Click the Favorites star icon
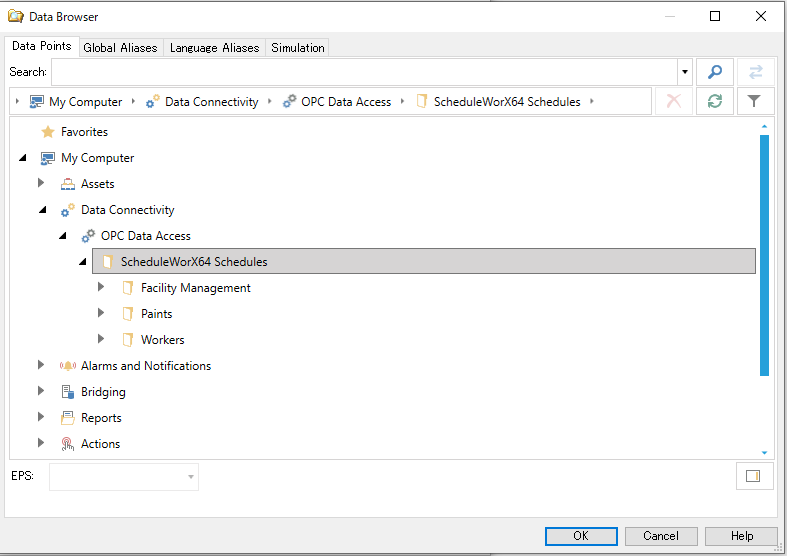Viewport: 787px width, 556px height. (47, 132)
